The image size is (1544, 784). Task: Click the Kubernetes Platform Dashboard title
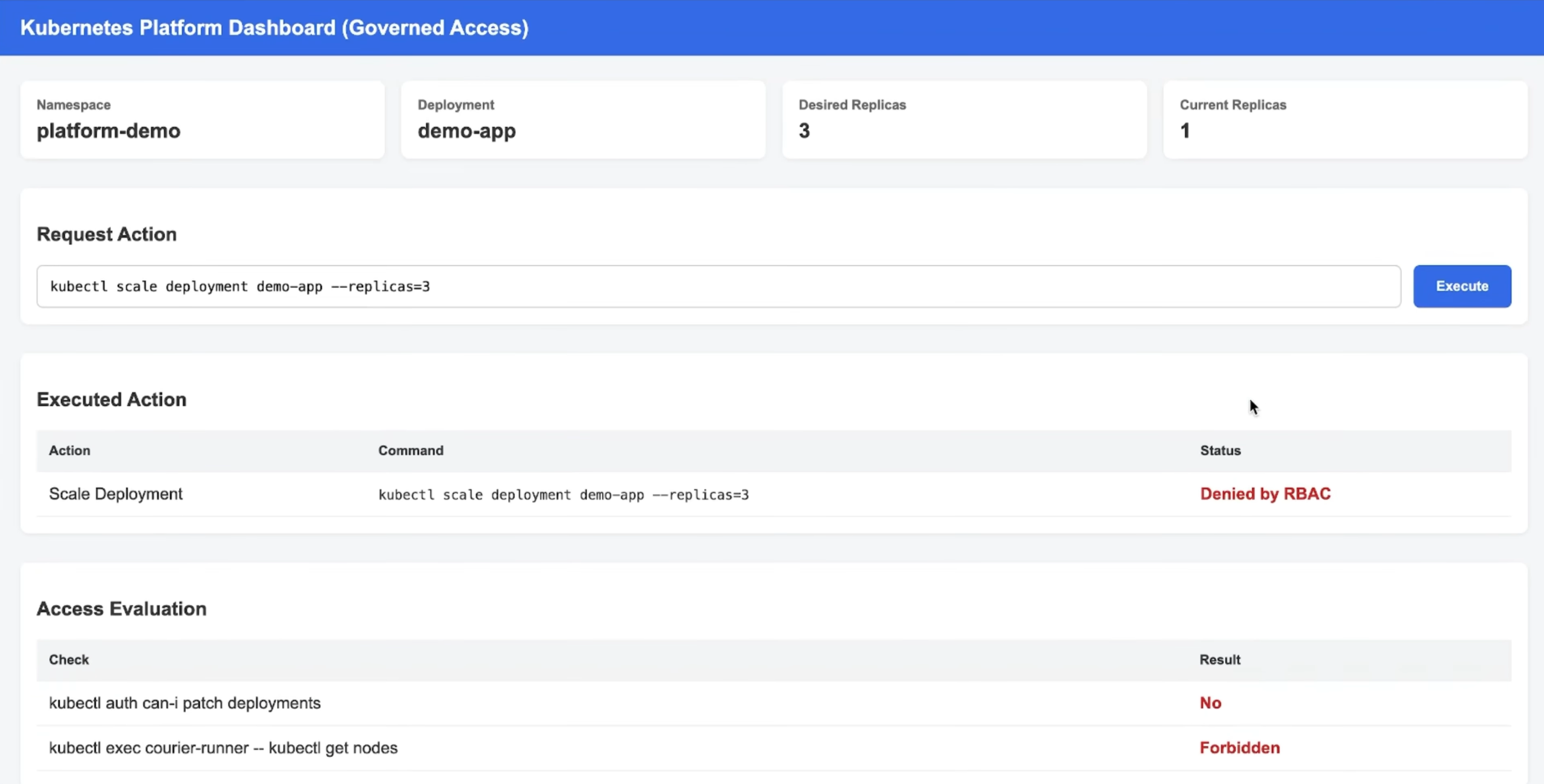point(274,28)
